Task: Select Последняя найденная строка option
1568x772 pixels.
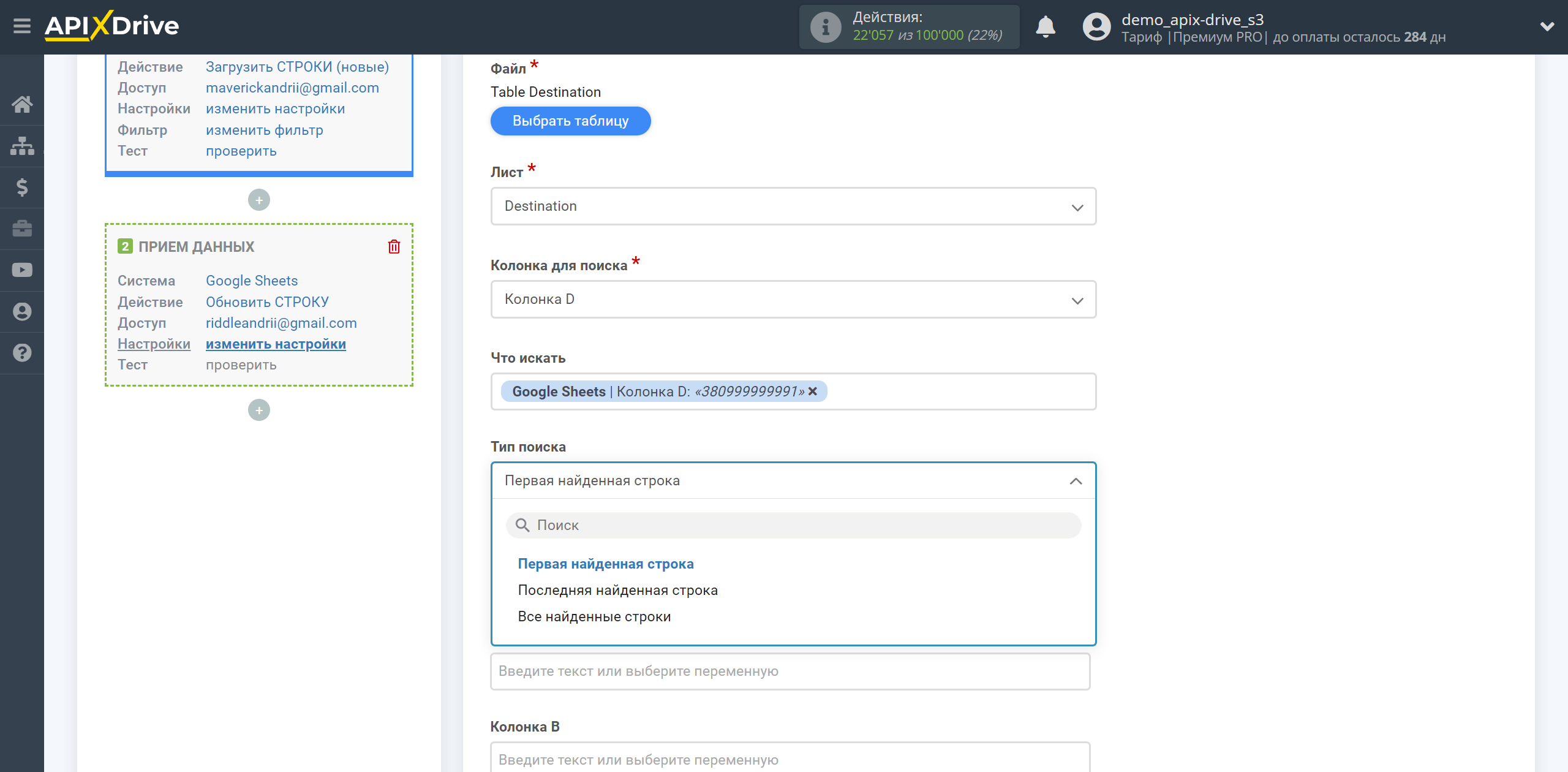Action: tap(617, 590)
